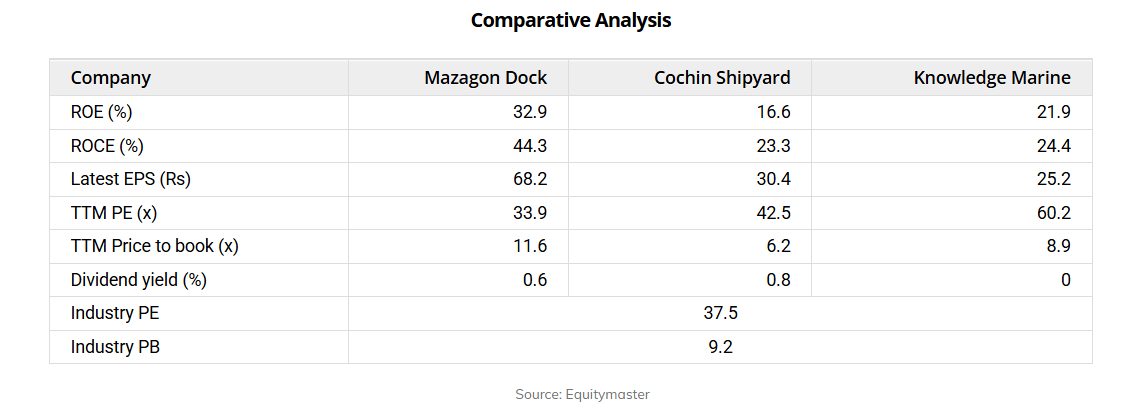Image resolution: width=1142 pixels, height=417 pixels.
Task: Select the TTM PE (x) row label
Action: click(x=114, y=213)
